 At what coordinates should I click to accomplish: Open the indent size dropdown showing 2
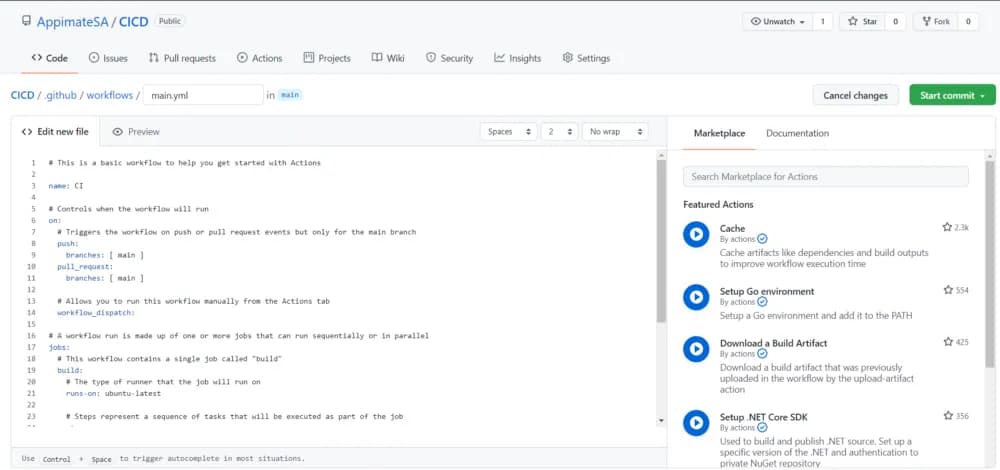tap(559, 132)
